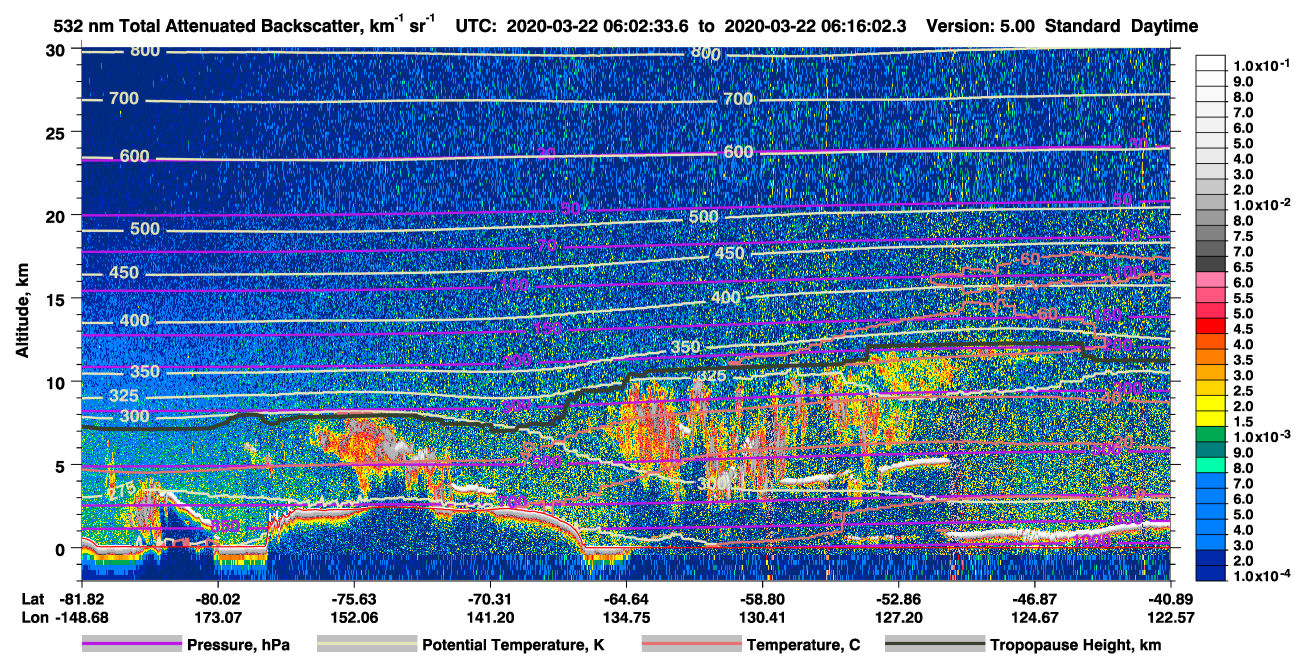Click the 'Temperature, C' legend label

click(x=803, y=645)
